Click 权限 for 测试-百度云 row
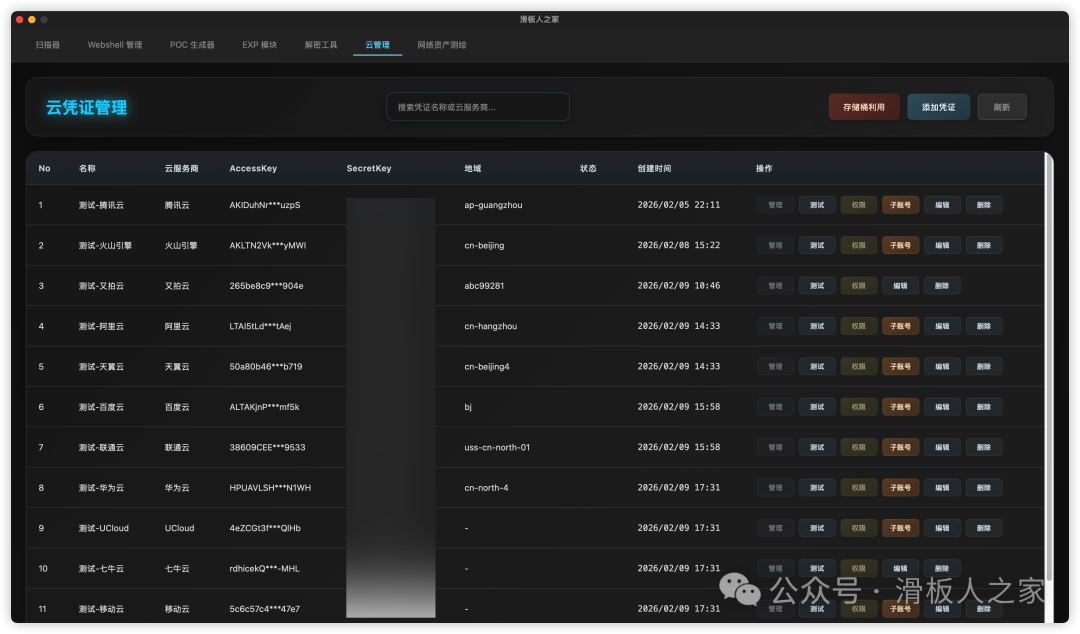This screenshot has height=634, width=1080. pos(858,407)
